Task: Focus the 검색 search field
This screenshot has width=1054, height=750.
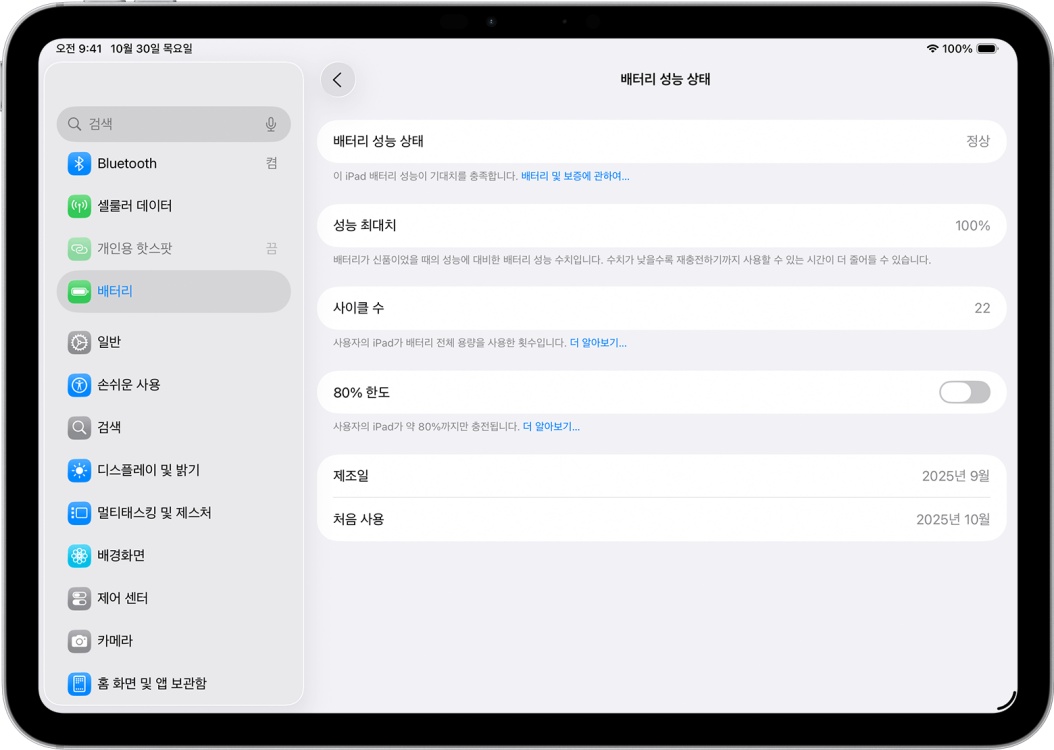Action: pos(173,124)
